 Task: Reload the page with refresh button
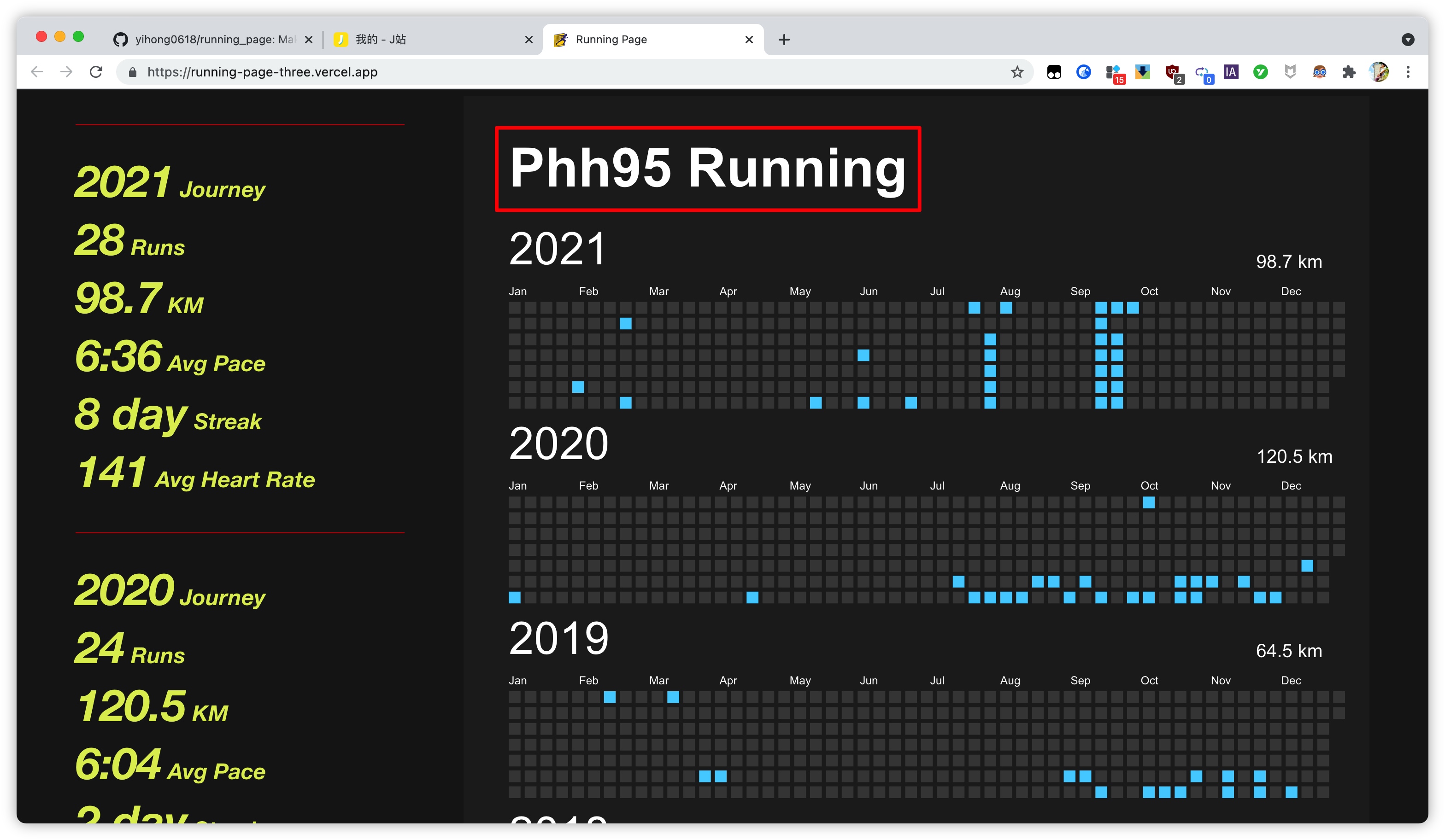(x=96, y=72)
